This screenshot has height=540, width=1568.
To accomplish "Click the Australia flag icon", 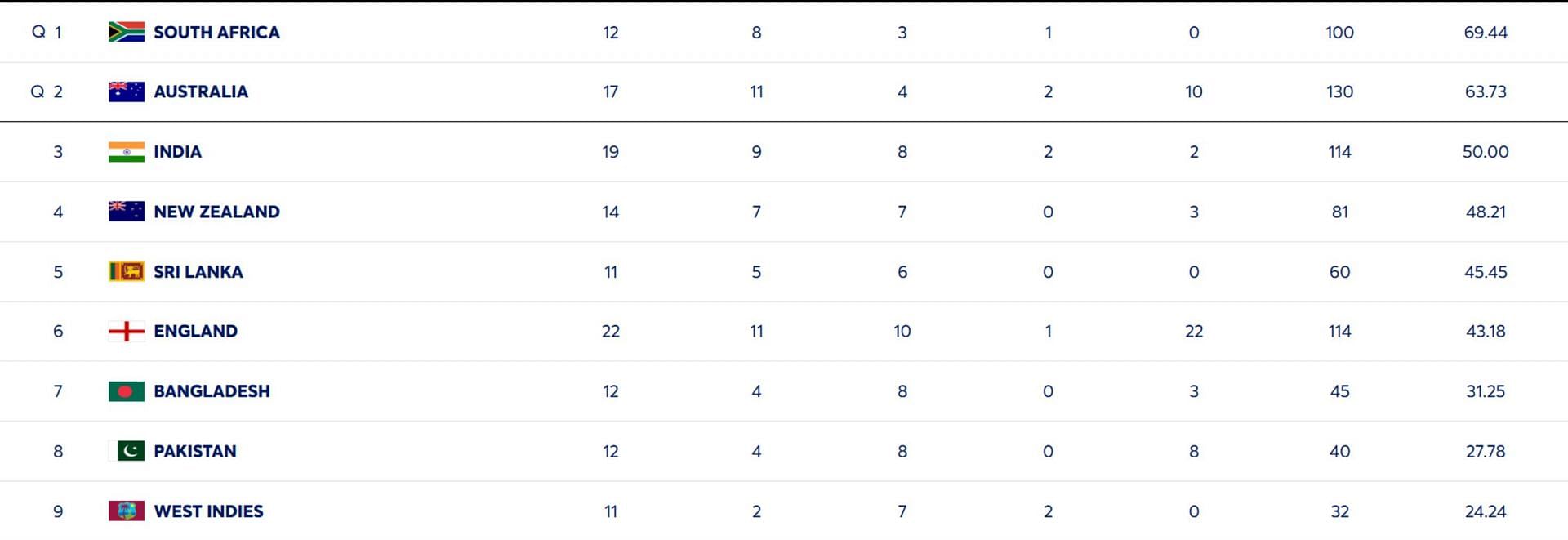I will [127, 91].
